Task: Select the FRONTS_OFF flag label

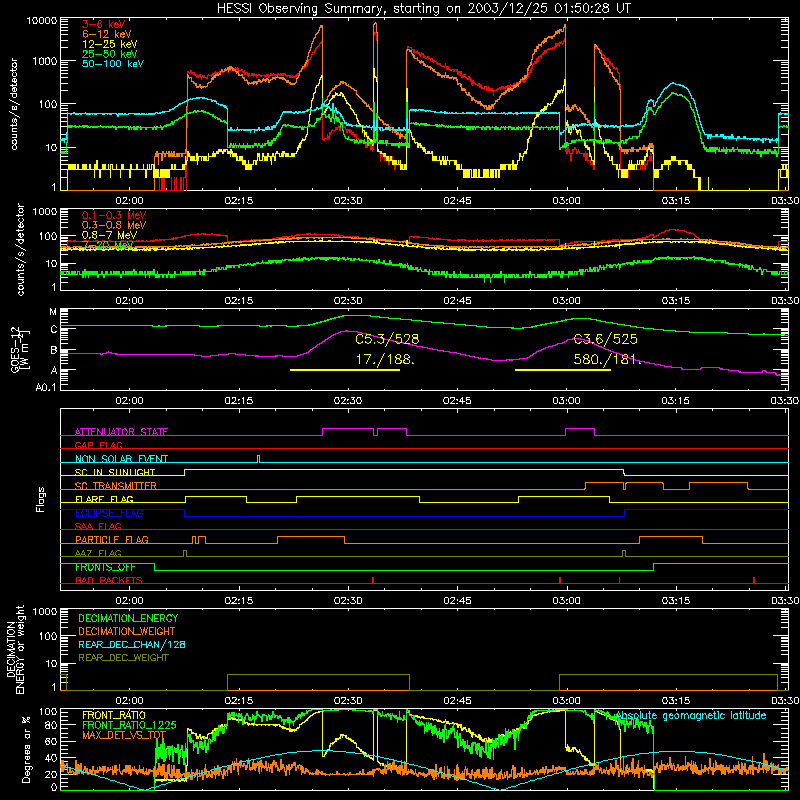Action: pyautogui.click(x=105, y=567)
